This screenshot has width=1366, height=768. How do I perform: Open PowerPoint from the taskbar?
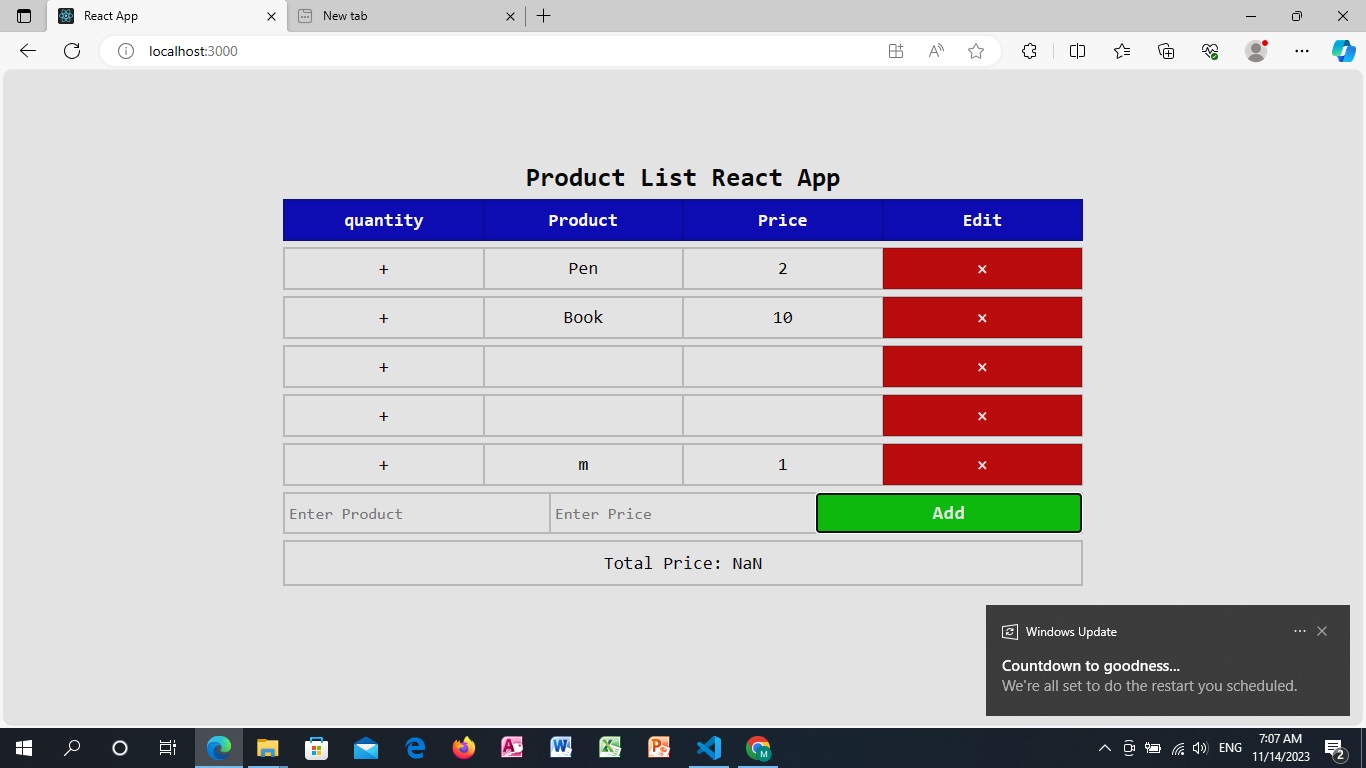[x=659, y=748]
